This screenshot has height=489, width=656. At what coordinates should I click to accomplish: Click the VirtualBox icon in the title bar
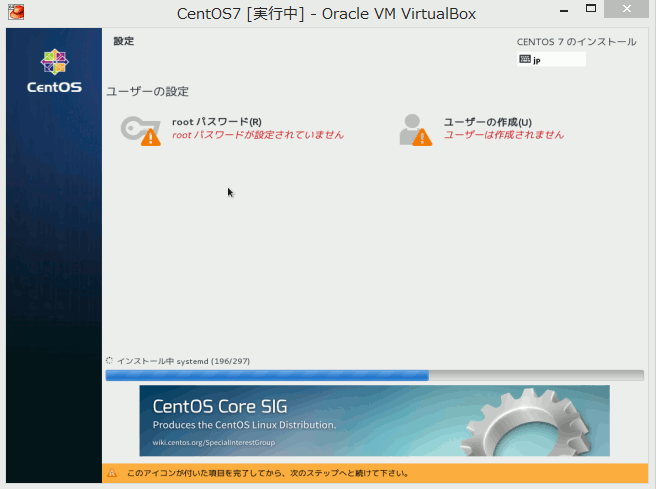[x=15, y=13]
